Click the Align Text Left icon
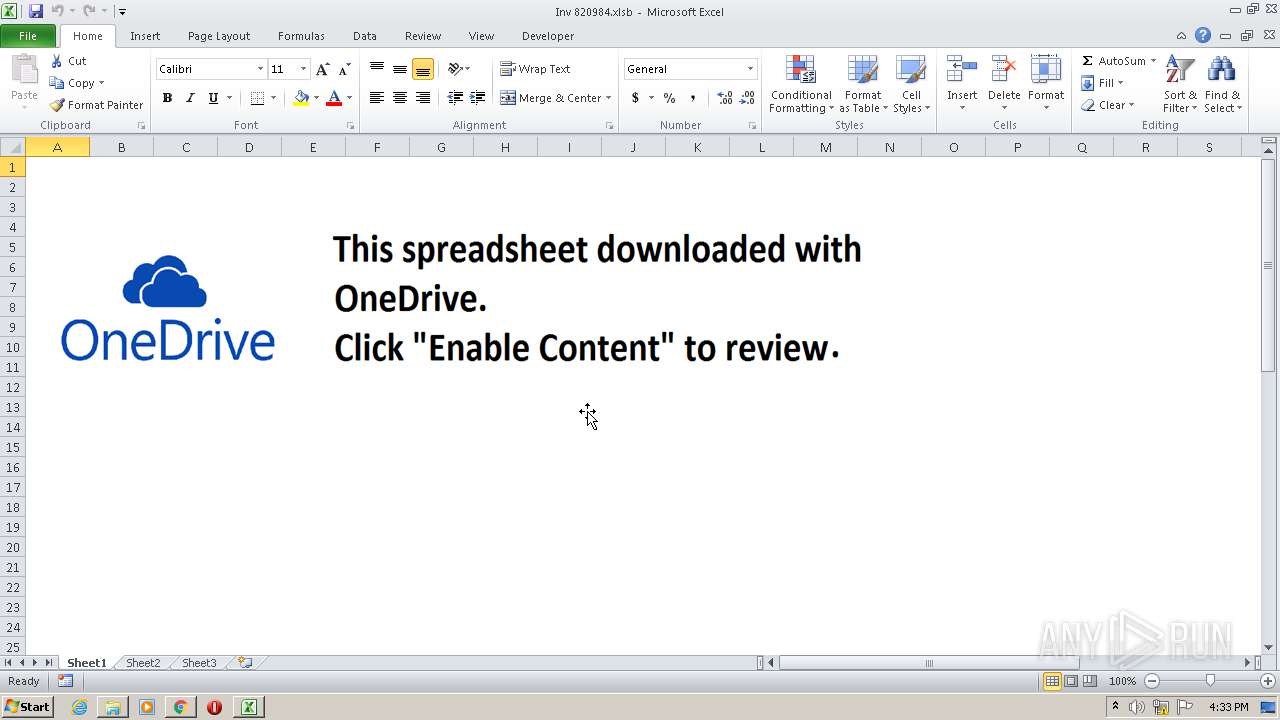The height and width of the screenshot is (720, 1280). click(377, 98)
